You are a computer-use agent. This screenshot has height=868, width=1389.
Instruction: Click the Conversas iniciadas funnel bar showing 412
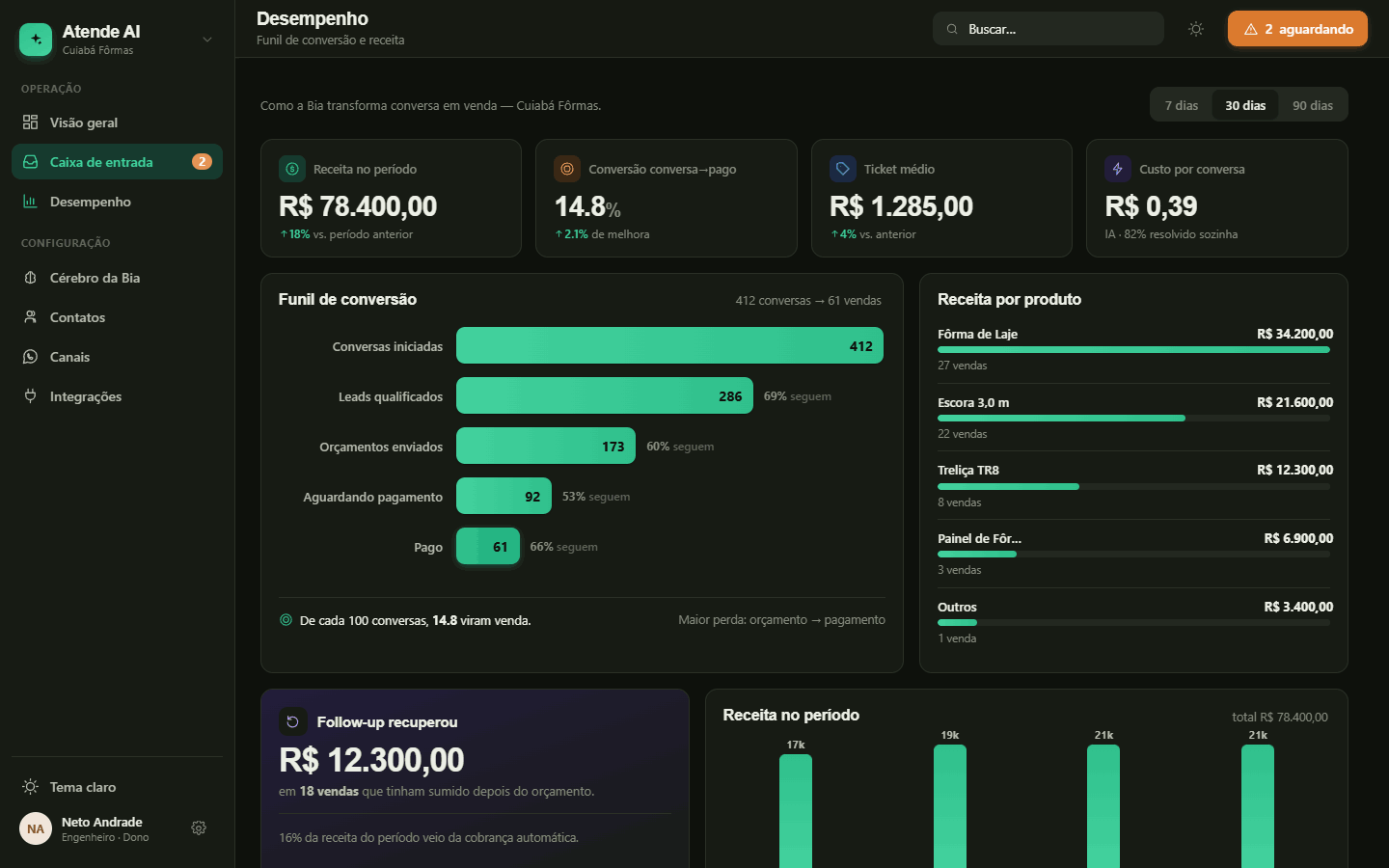(x=669, y=345)
